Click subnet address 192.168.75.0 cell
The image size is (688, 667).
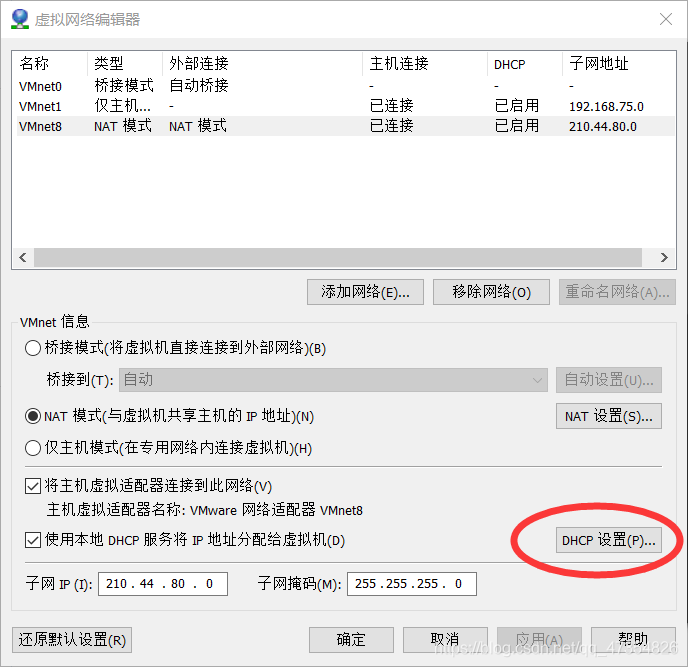pyautogui.click(x=606, y=107)
